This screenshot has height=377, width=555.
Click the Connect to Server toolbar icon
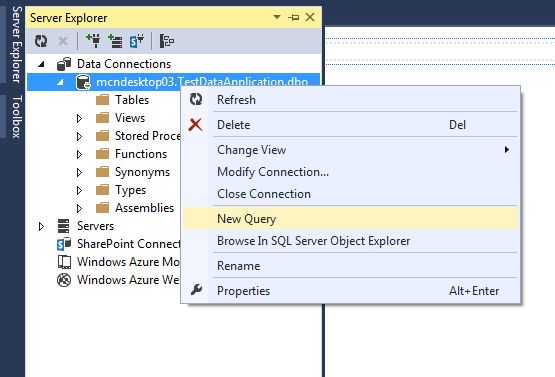(115, 41)
